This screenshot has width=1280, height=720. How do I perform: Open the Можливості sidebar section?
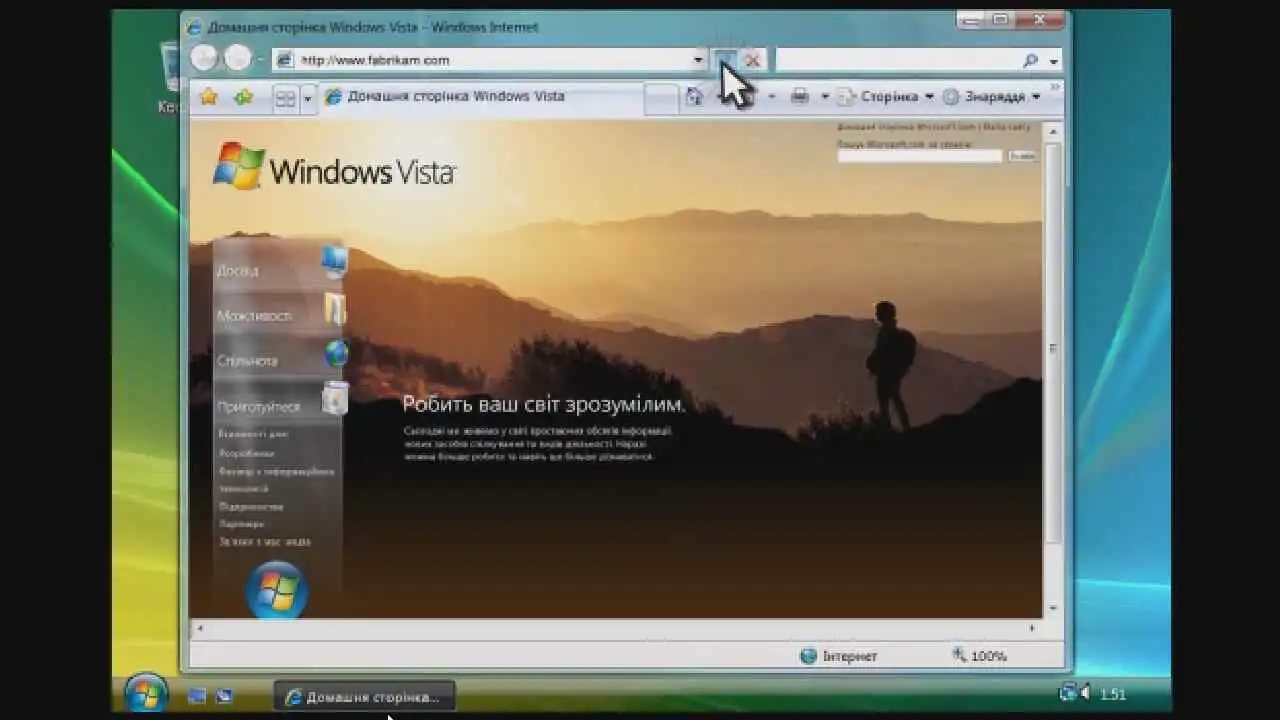pyautogui.click(x=255, y=316)
